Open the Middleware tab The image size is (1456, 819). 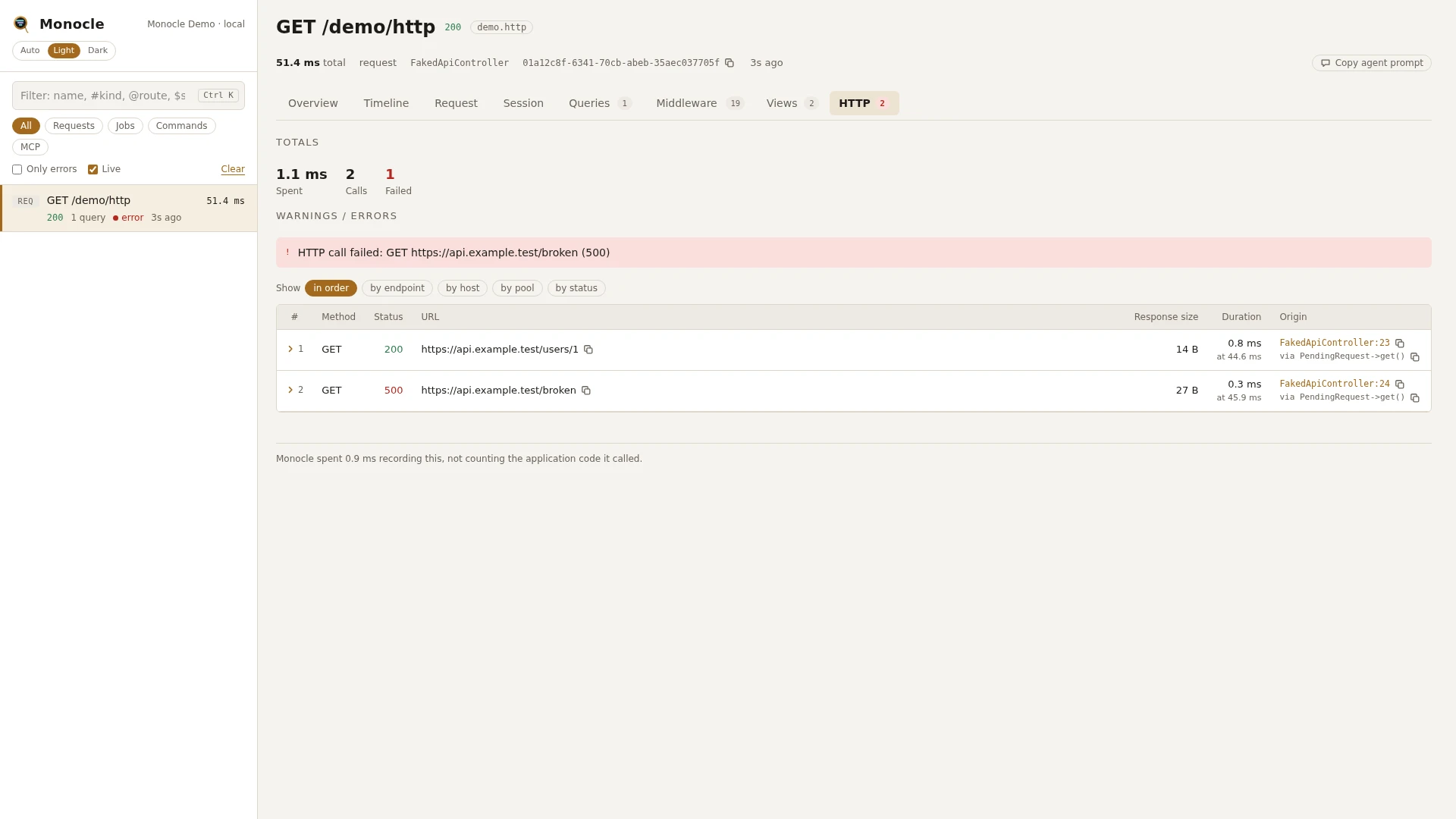click(700, 103)
